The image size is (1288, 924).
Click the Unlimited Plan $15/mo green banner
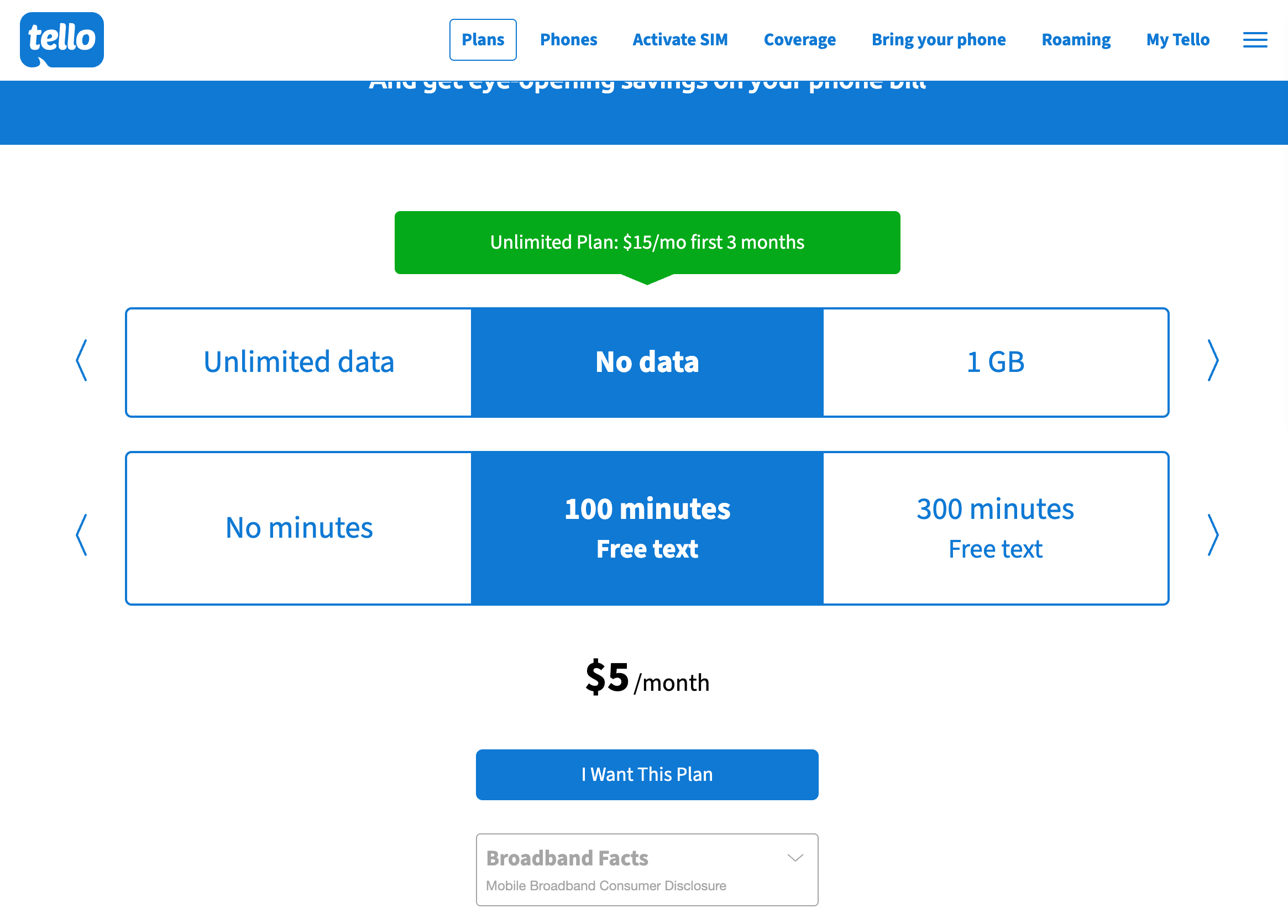pos(647,243)
